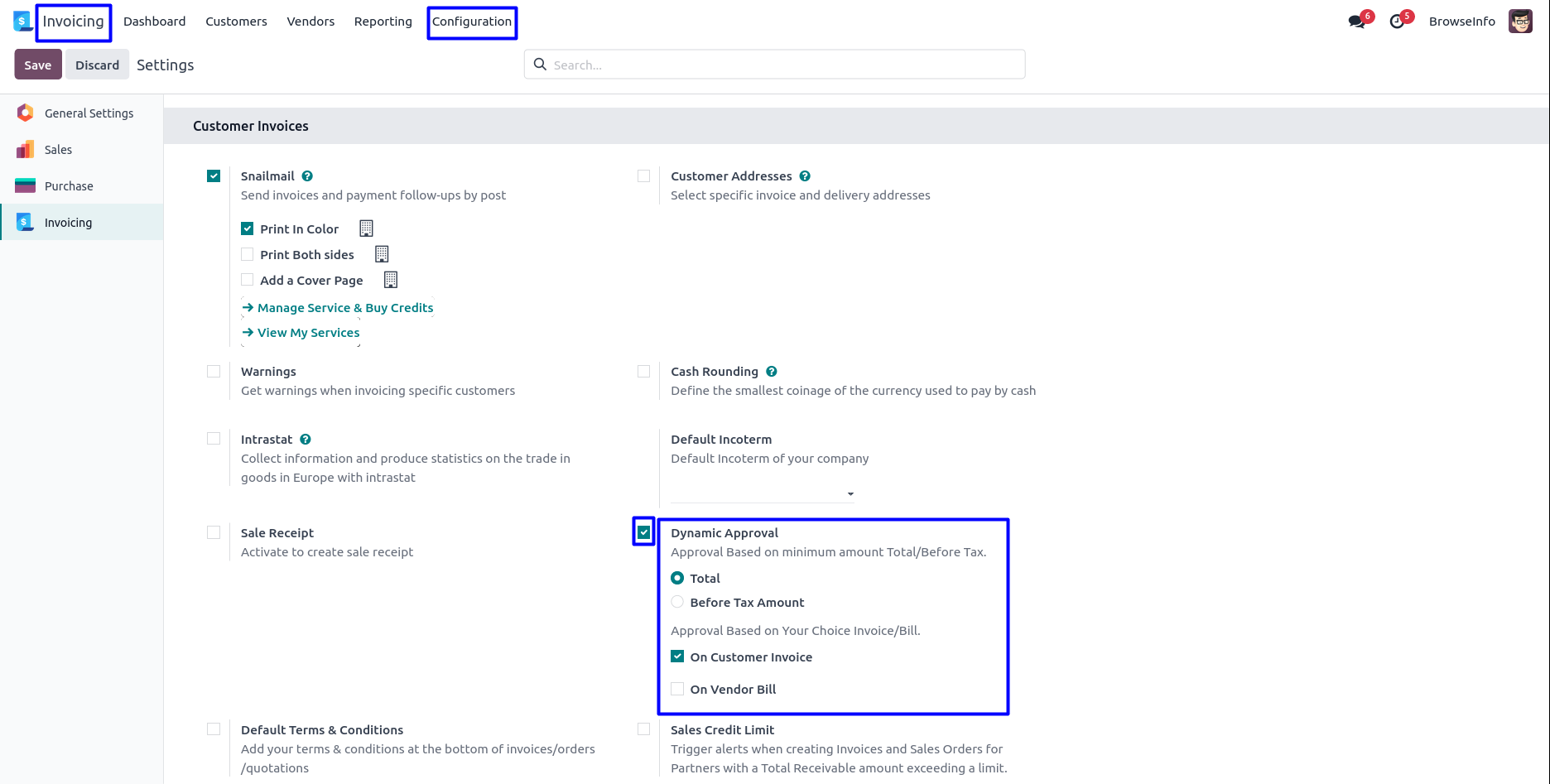Click the Cash Rounding help icon
This screenshot has height=784, width=1550.
pos(772,372)
